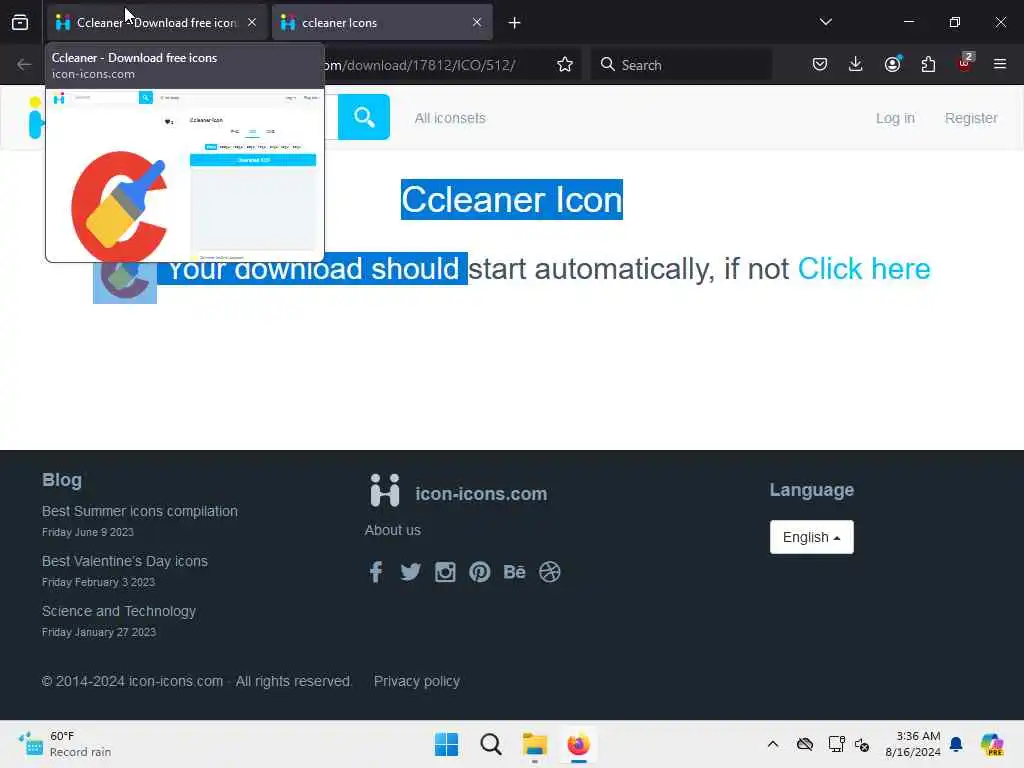This screenshot has height=768, width=1024.
Task: Close the 'Ccleaner - Download free icons' tab
Action: pos(252,22)
